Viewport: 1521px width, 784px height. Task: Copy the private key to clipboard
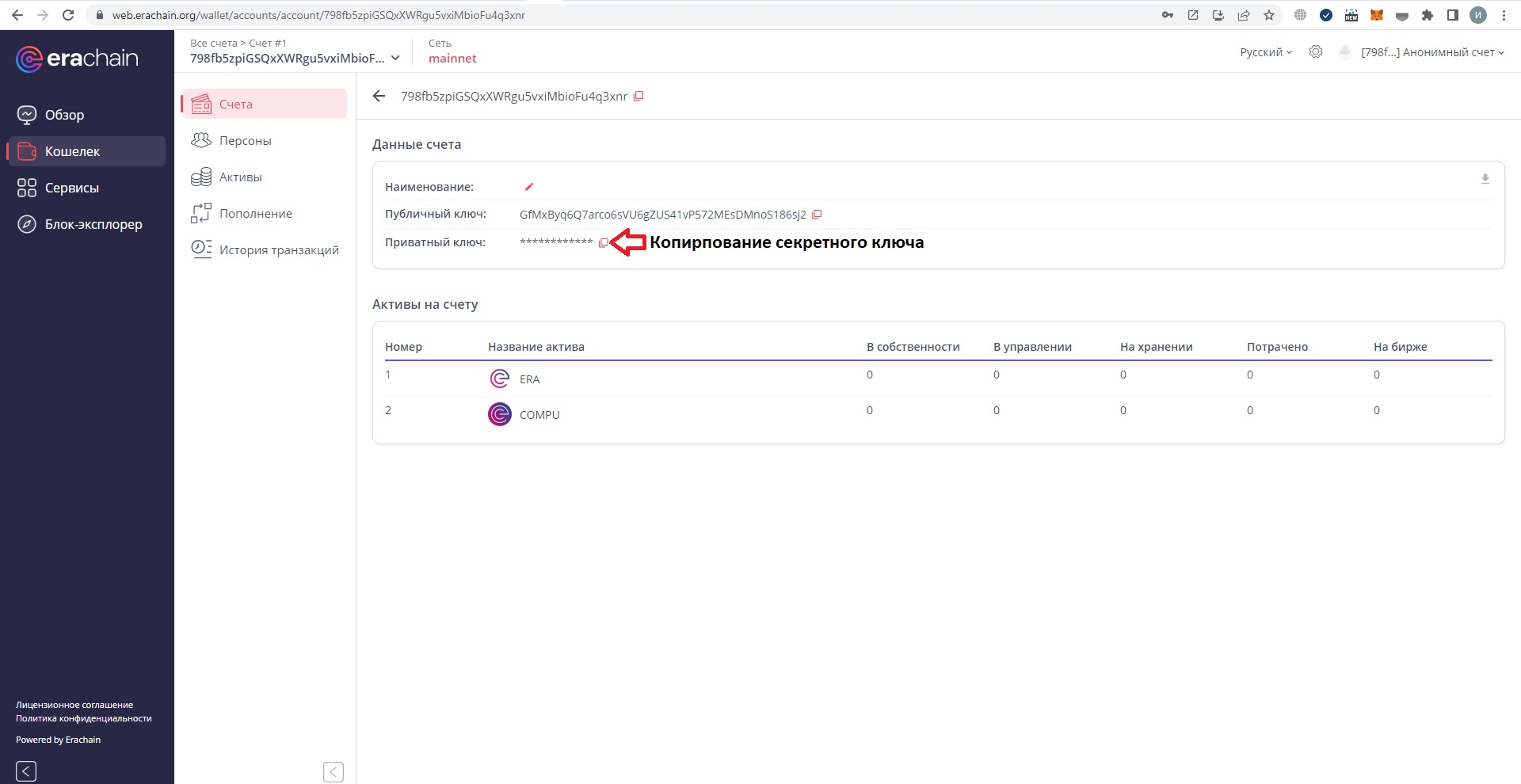(x=603, y=243)
